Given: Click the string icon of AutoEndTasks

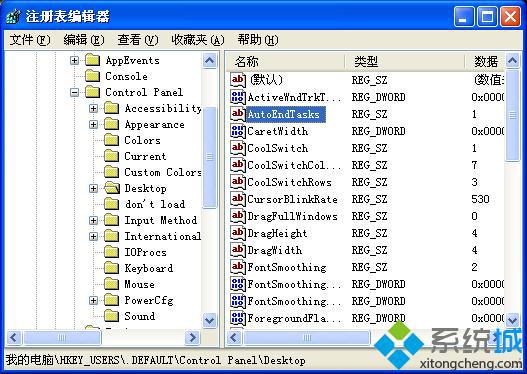Looking at the screenshot, I should [x=238, y=114].
